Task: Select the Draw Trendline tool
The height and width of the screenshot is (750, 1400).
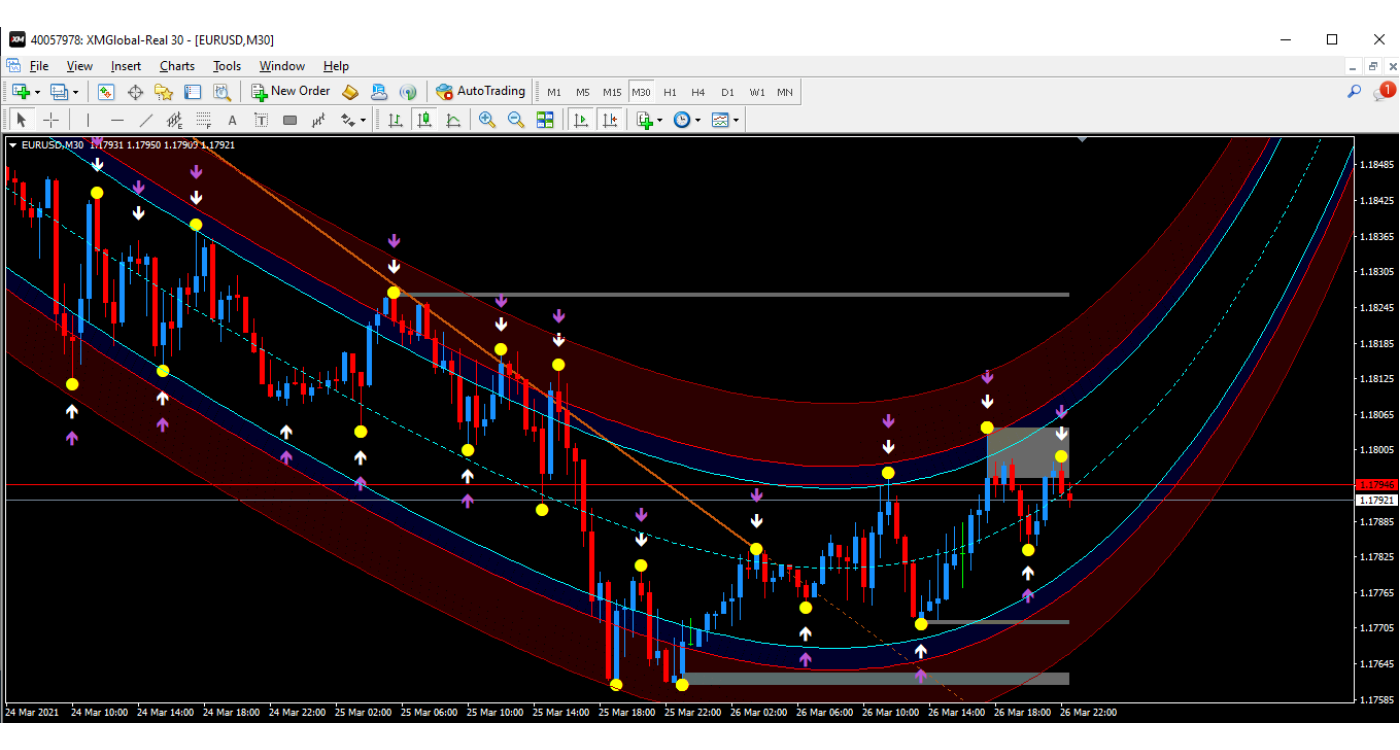Action: coord(146,120)
